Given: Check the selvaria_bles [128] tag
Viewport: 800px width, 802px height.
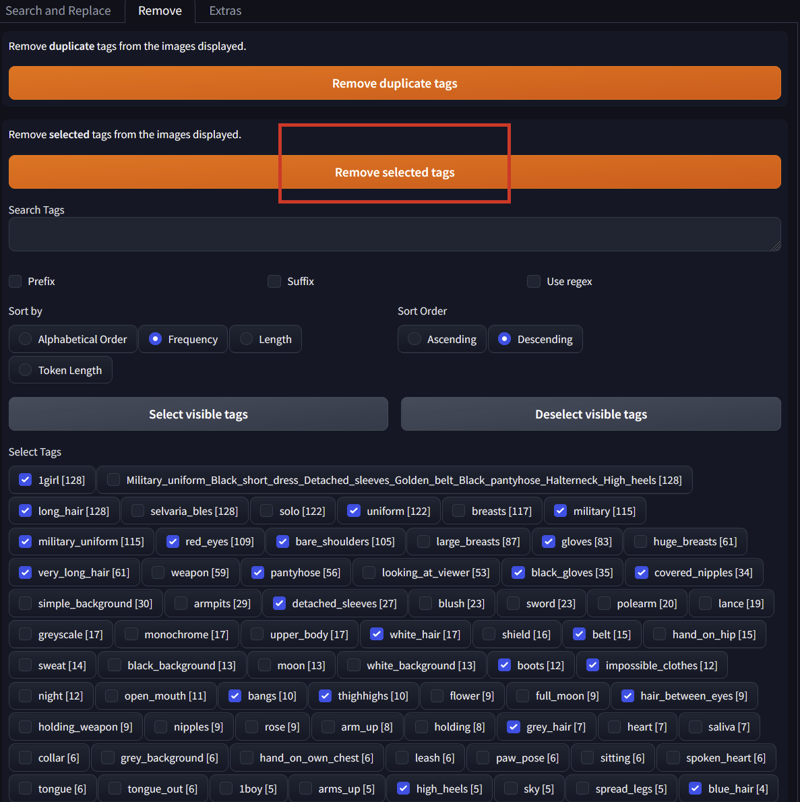Looking at the screenshot, I should 138,510.
